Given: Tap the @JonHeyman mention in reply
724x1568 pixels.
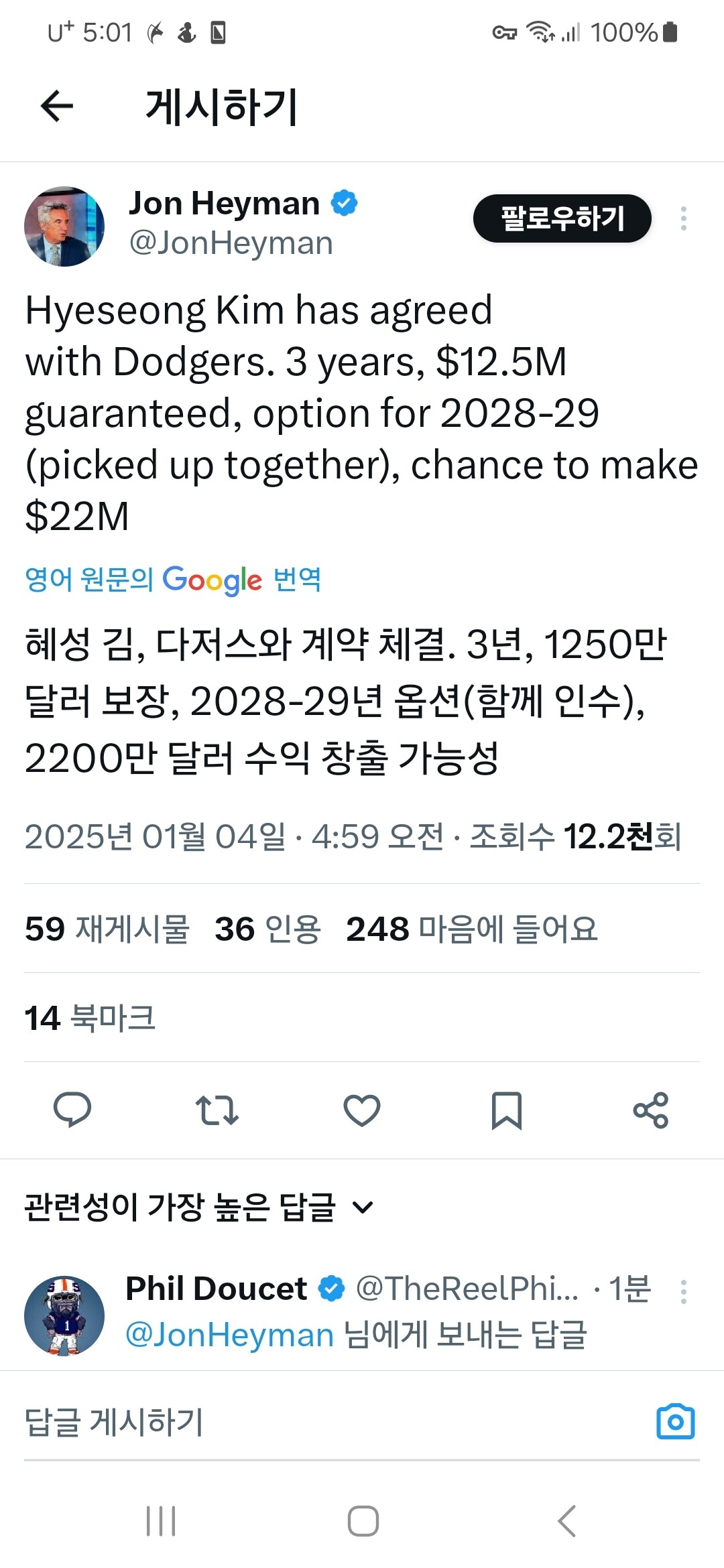Looking at the screenshot, I should [229, 1334].
